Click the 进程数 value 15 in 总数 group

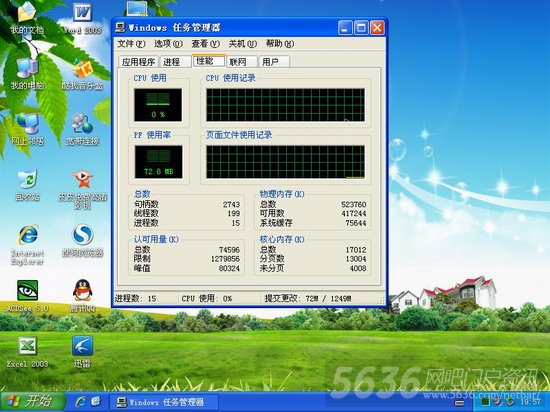236,223
